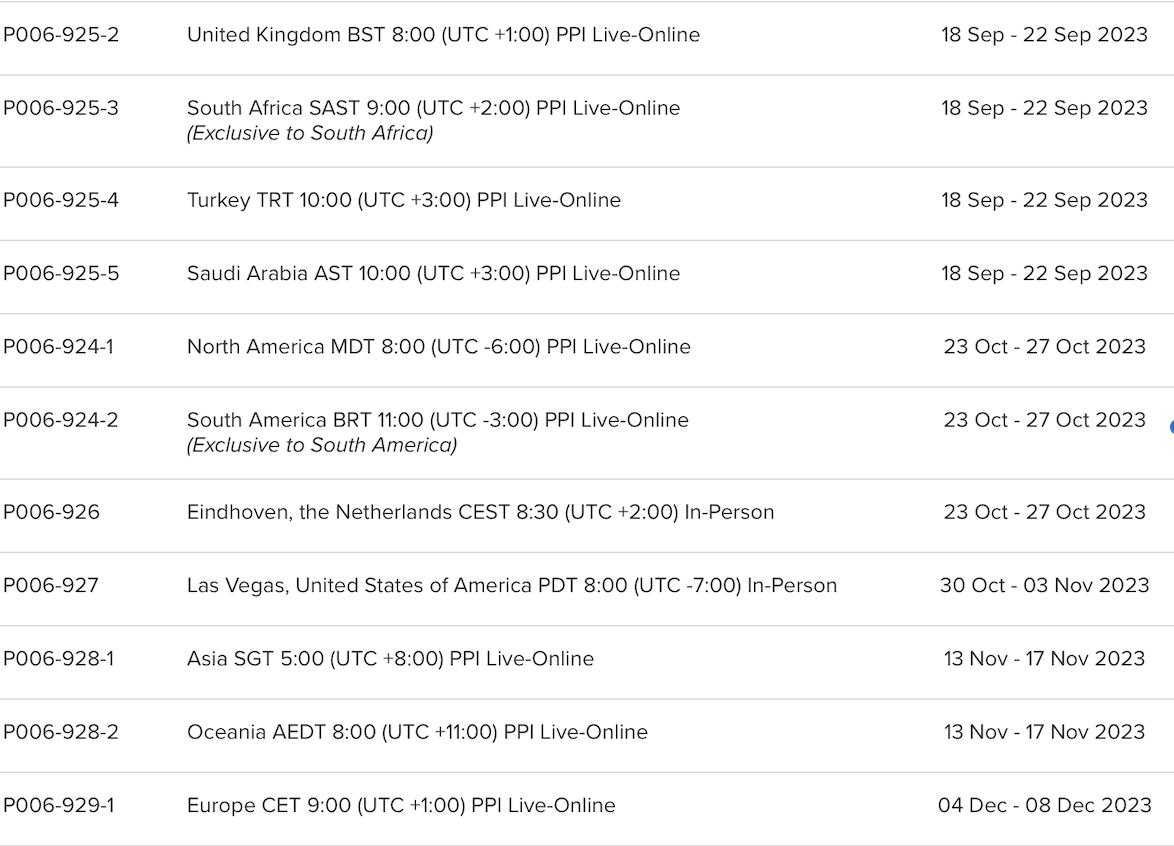Click the 'Exclusive to South Africa' note
The height and width of the screenshot is (846, 1174).
pos(310,133)
